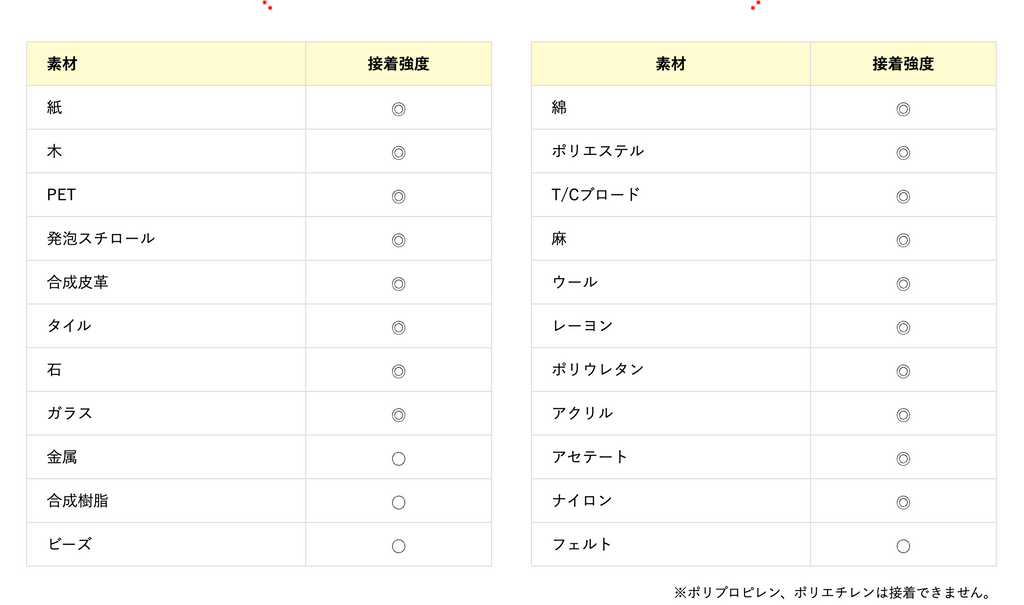Click the single-circle rating for 合成樹脂
This screenshot has height=605, width=1024.
click(x=398, y=502)
